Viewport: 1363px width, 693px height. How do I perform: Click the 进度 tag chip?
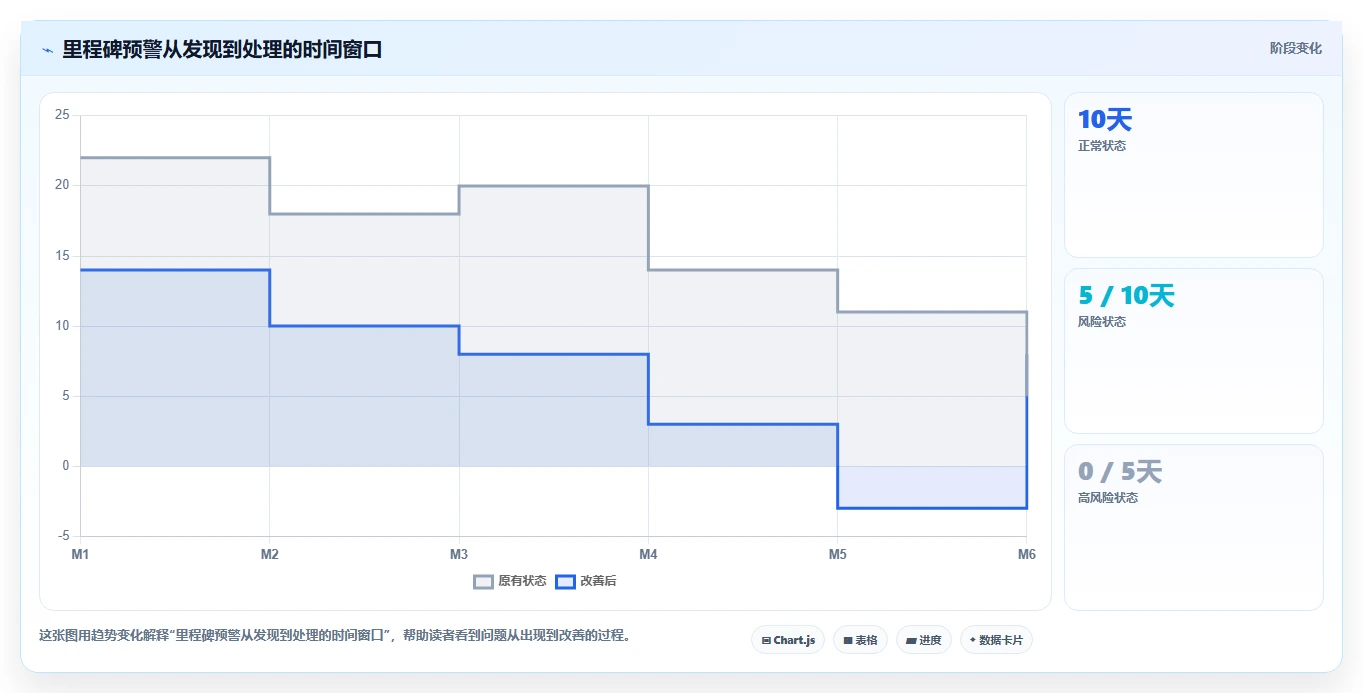point(924,640)
